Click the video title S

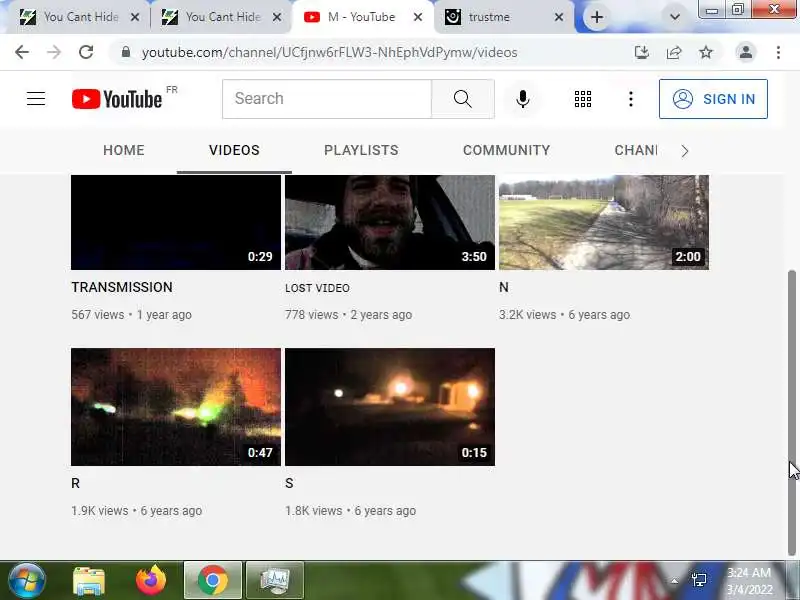coord(289,483)
